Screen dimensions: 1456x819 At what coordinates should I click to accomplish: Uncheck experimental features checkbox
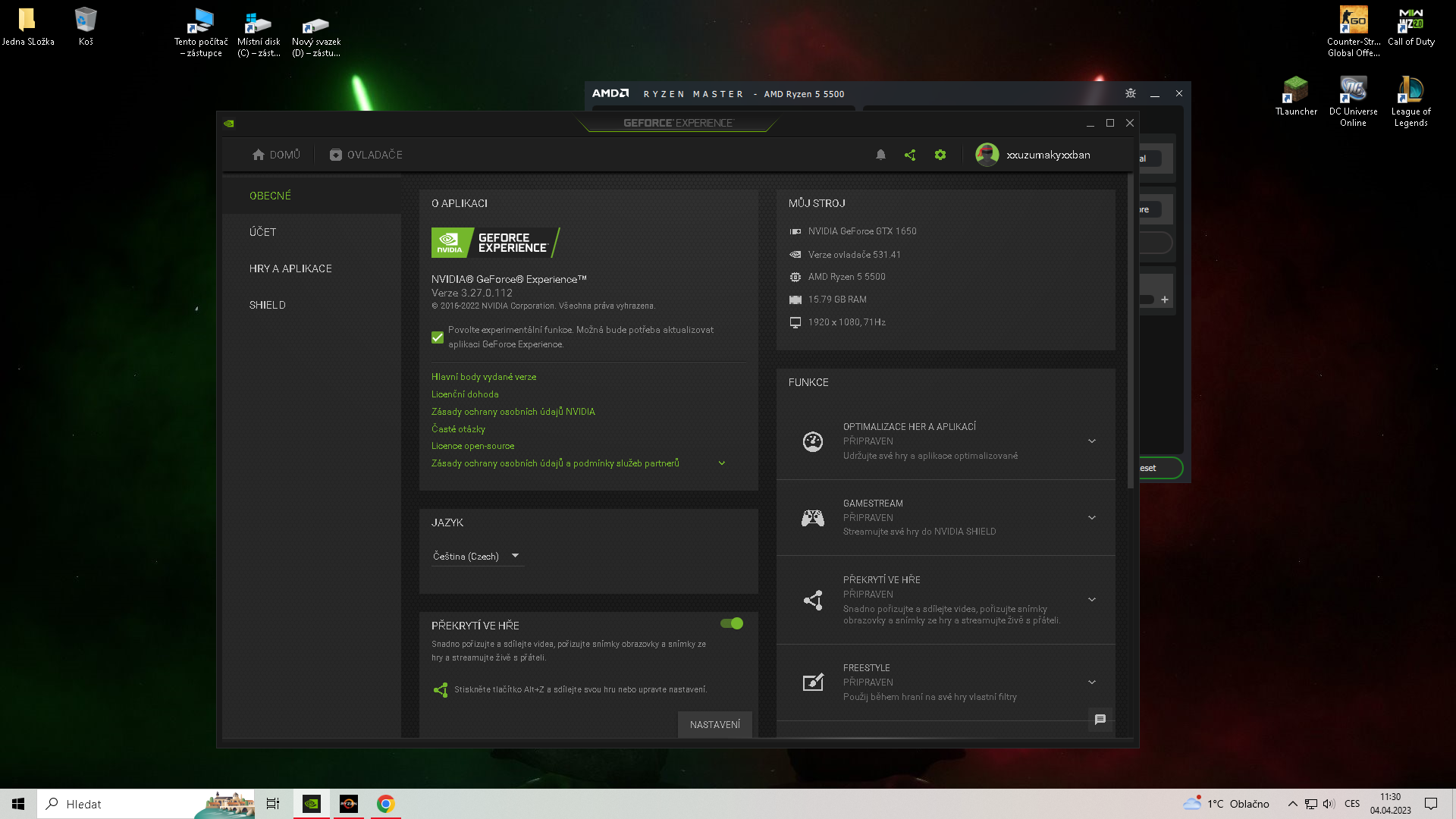[x=438, y=337]
